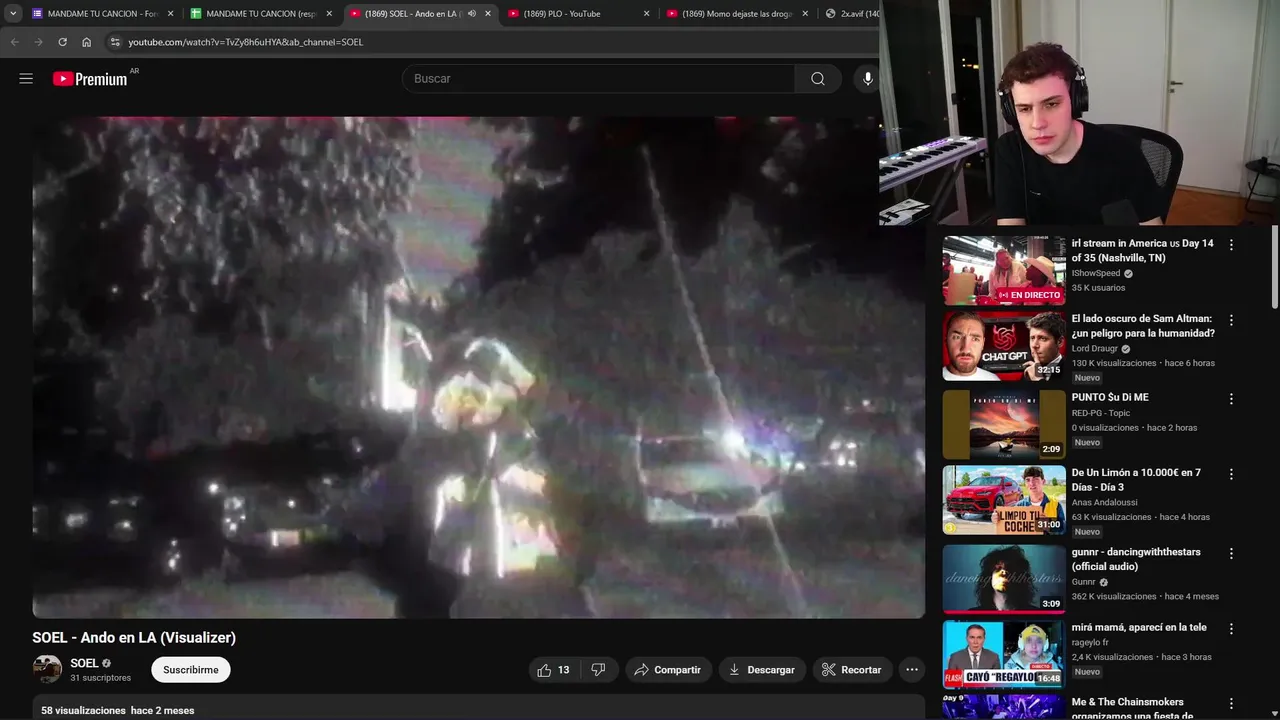Viewport: 1280px width, 720px height.
Task: Open title De Un Limón a 10.000€
Action: point(1136,480)
